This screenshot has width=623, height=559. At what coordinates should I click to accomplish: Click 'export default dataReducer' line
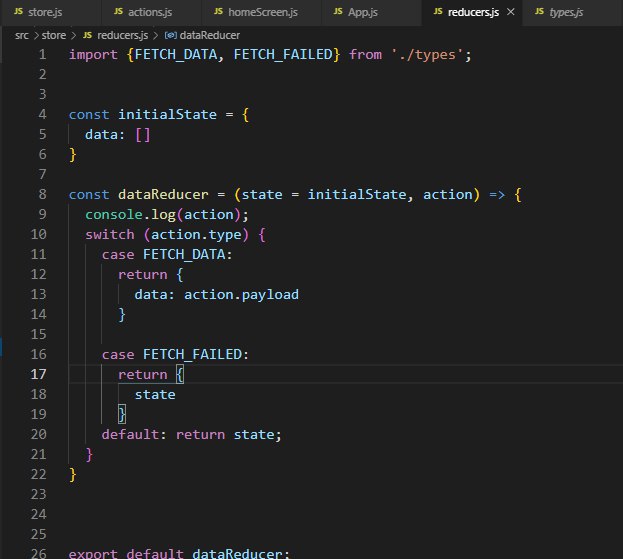(x=179, y=553)
